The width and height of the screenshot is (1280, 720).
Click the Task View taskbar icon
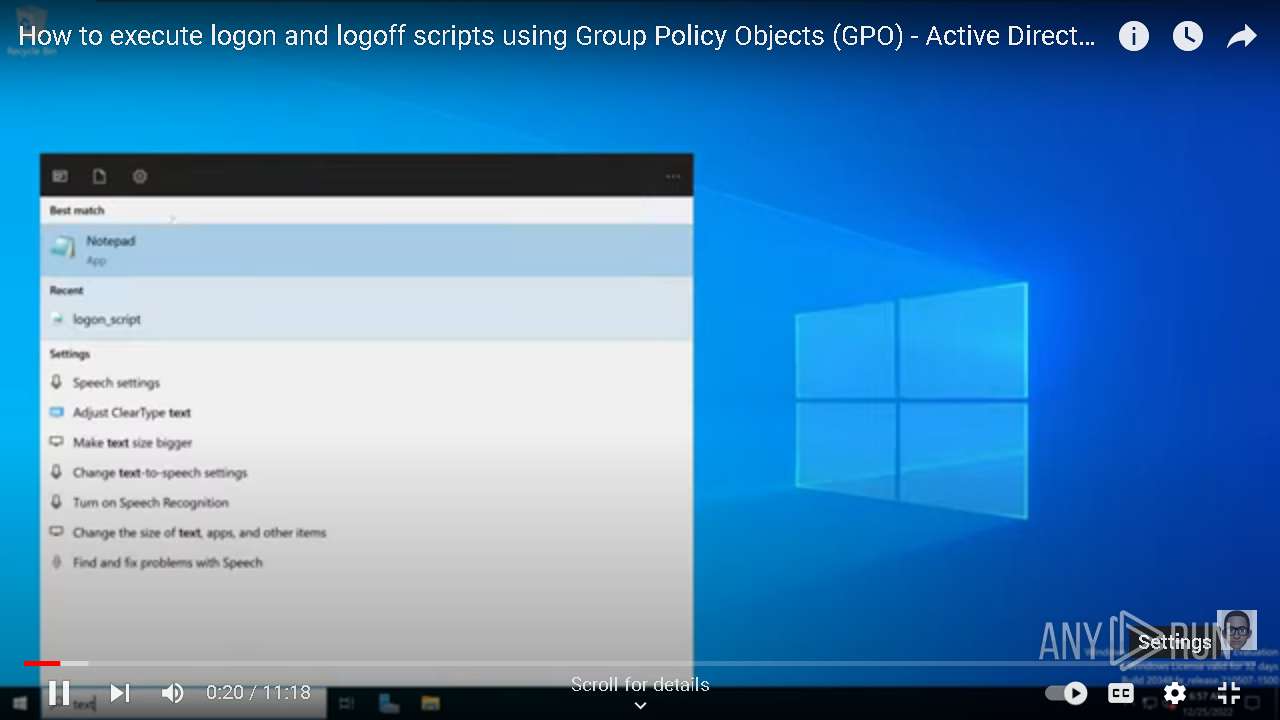(346, 703)
